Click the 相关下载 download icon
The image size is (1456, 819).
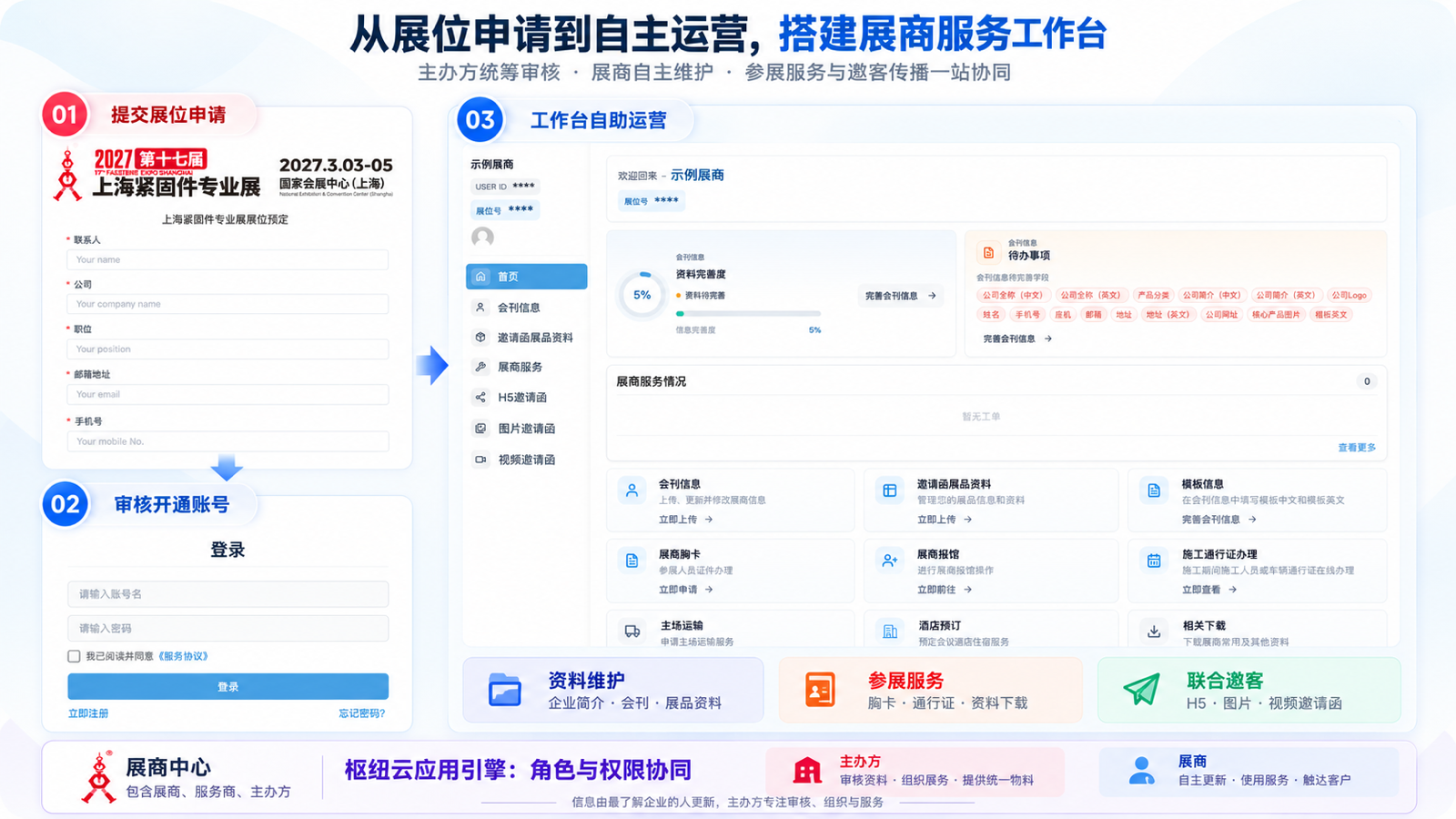coord(1154,631)
